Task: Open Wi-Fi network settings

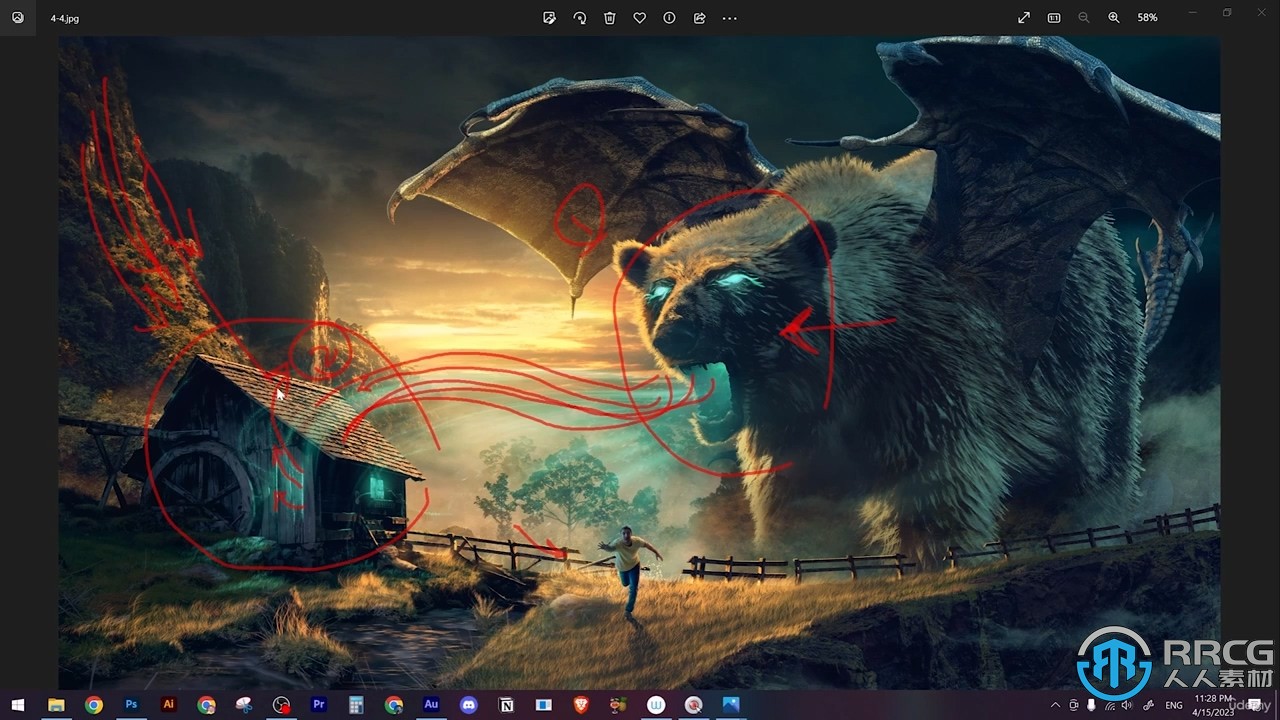Action: click(1109, 705)
